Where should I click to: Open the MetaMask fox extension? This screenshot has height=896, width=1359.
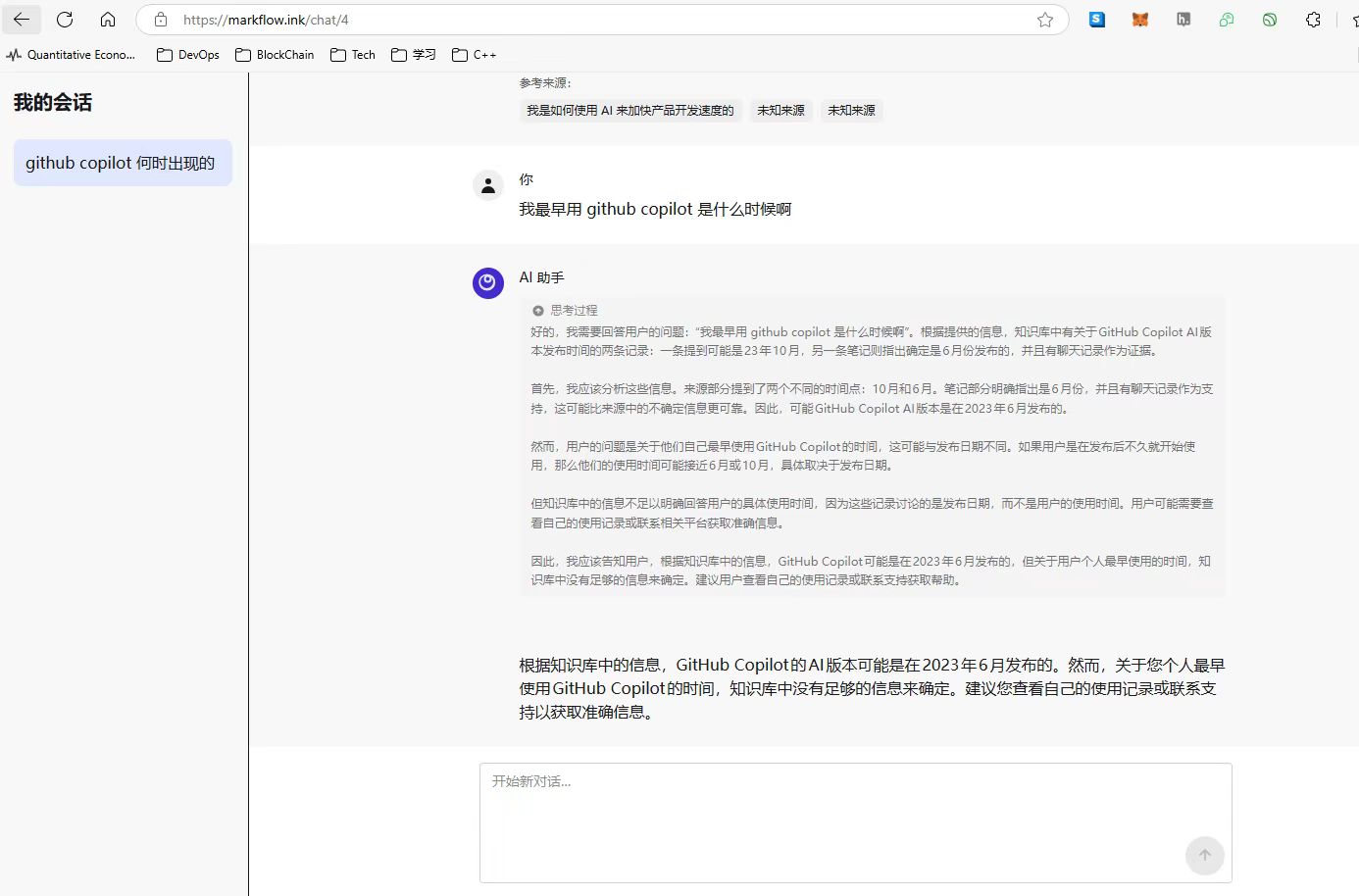point(1139,20)
